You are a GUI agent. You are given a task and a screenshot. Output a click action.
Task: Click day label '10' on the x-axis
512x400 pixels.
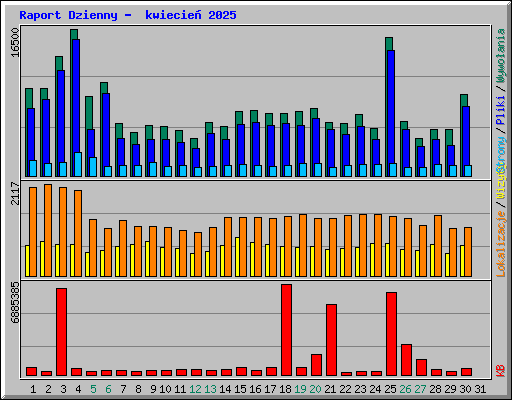pyautogui.click(x=165, y=389)
